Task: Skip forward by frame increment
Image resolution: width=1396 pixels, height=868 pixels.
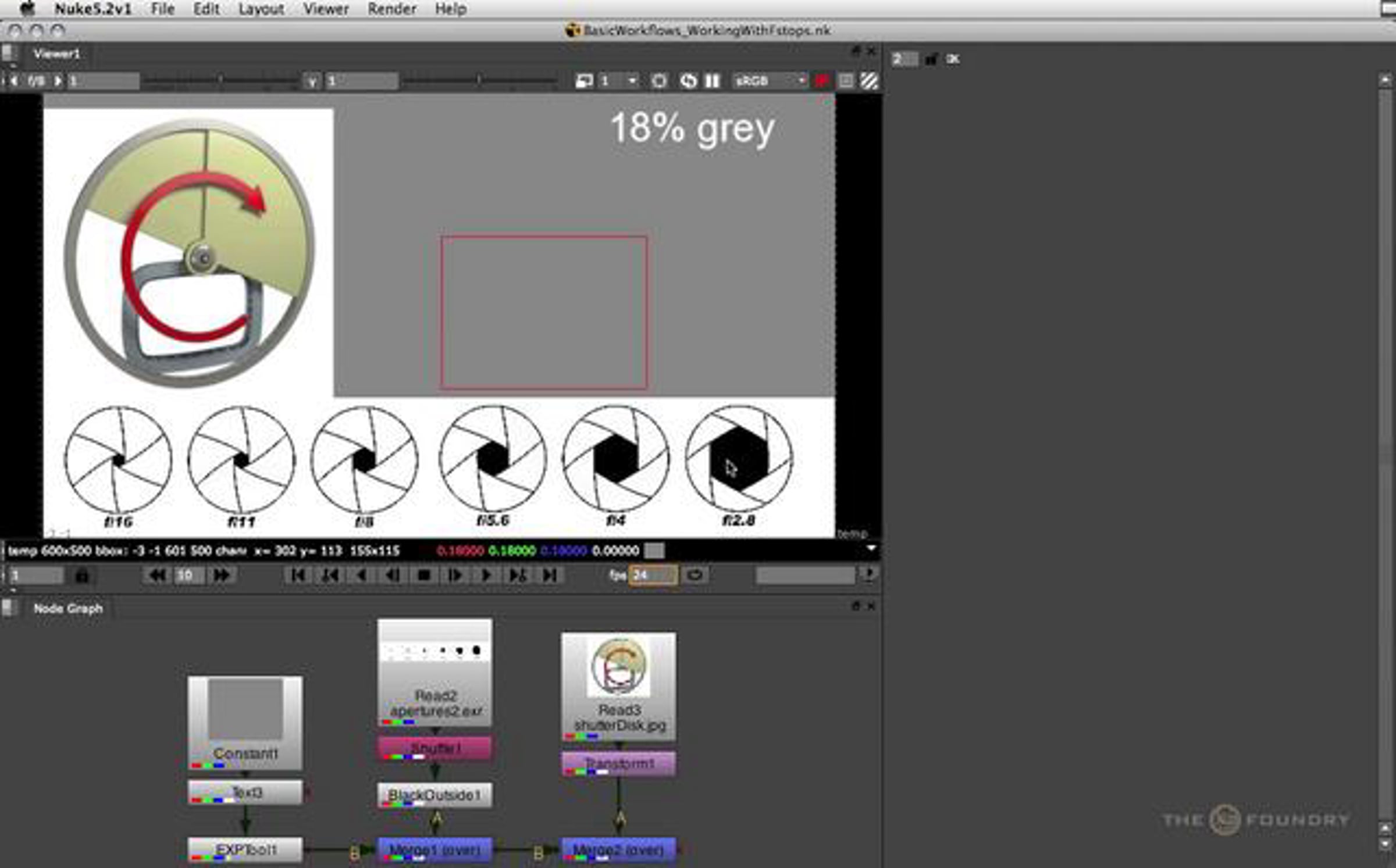Action: click(222, 575)
